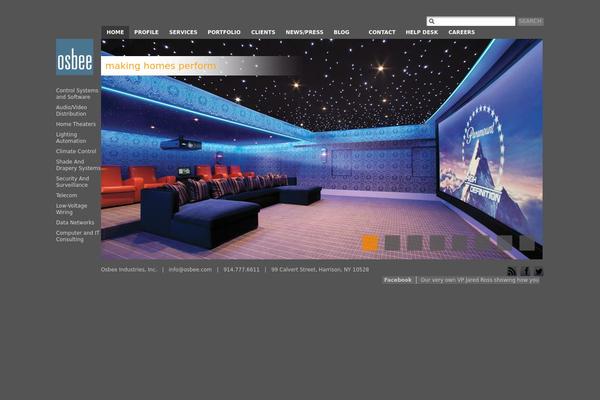Open the Profile menu item

(146, 32)
